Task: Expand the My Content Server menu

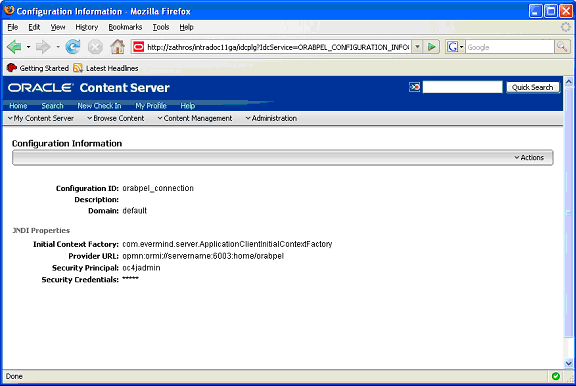Action: point(40,118)
